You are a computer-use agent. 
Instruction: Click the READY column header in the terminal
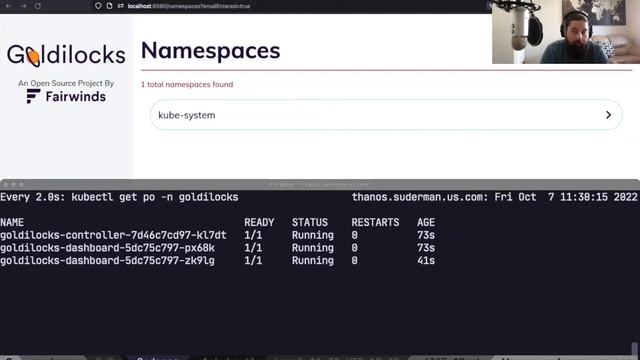tap(259, 222)
